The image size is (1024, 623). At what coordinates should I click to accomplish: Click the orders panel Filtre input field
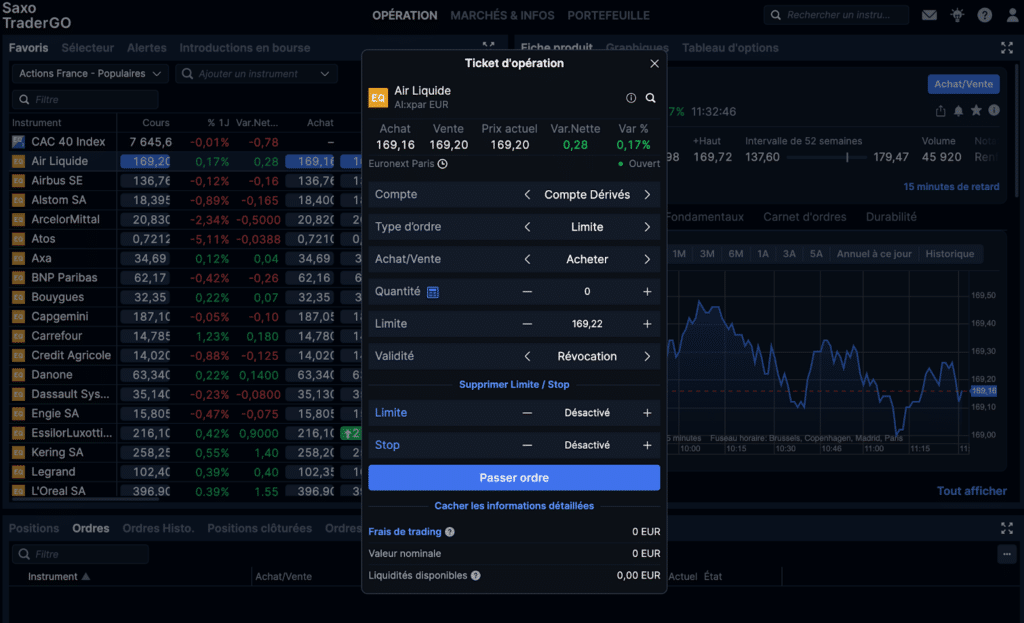tap(81, 554)
